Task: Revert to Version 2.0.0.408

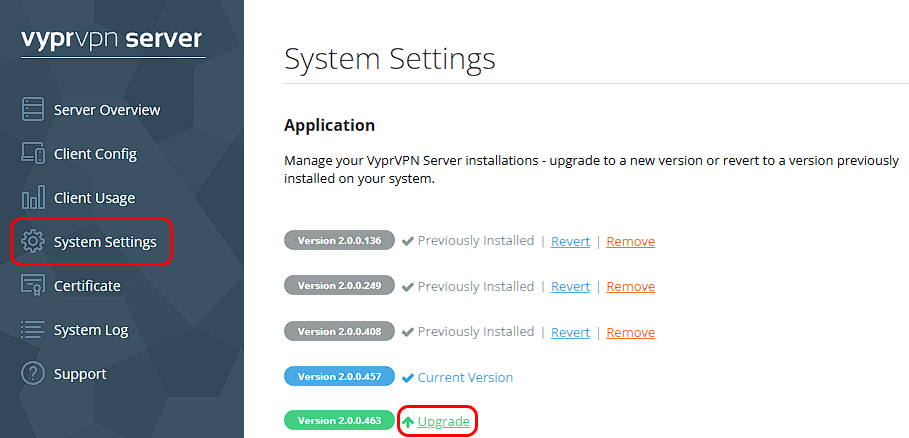Action: (570, 332)
